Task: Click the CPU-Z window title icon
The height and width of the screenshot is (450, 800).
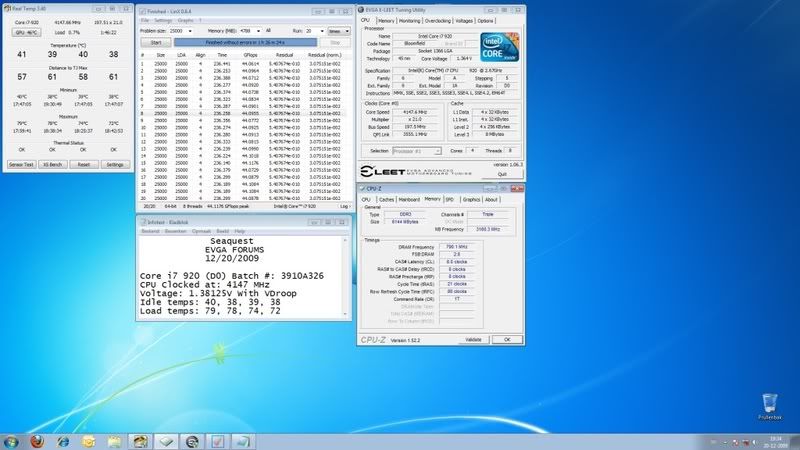Action: tap(364, 188)
